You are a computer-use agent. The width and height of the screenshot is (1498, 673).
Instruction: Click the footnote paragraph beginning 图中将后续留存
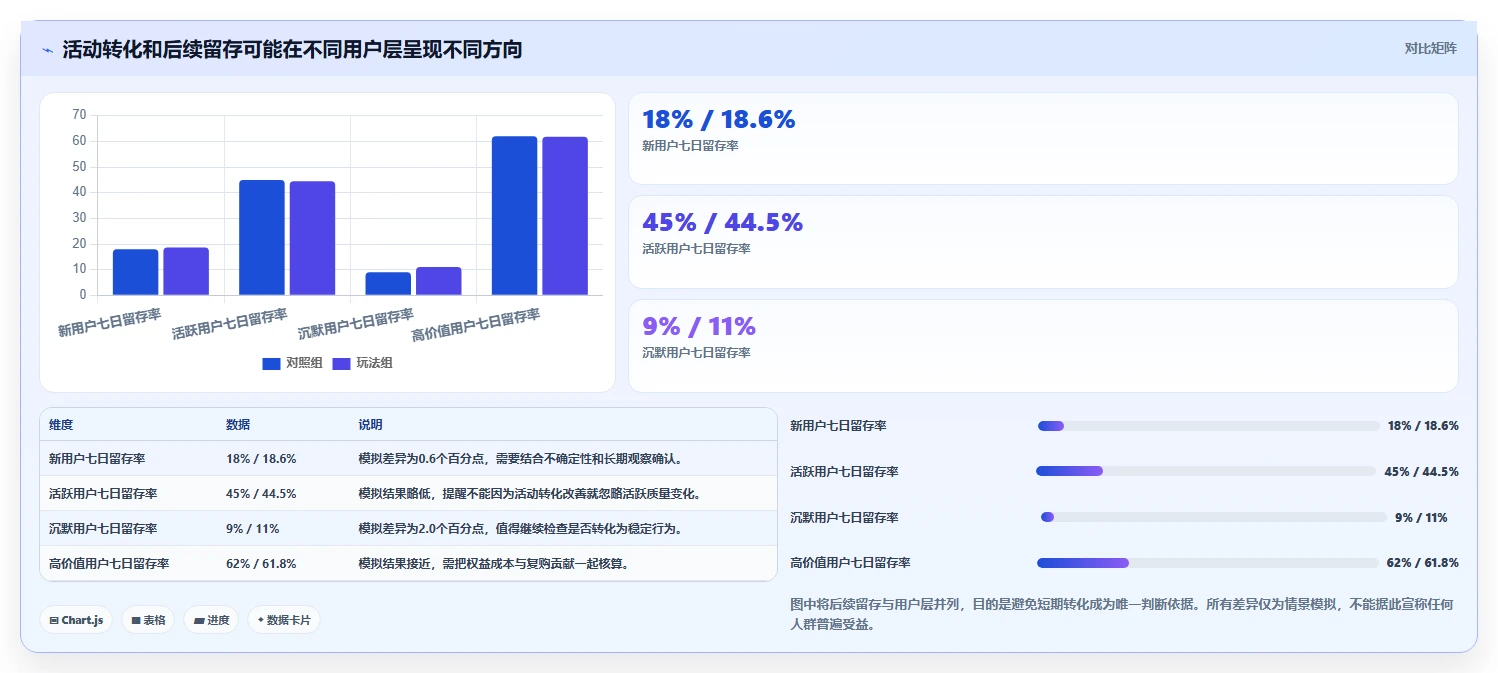click(x=1121, y=615)
